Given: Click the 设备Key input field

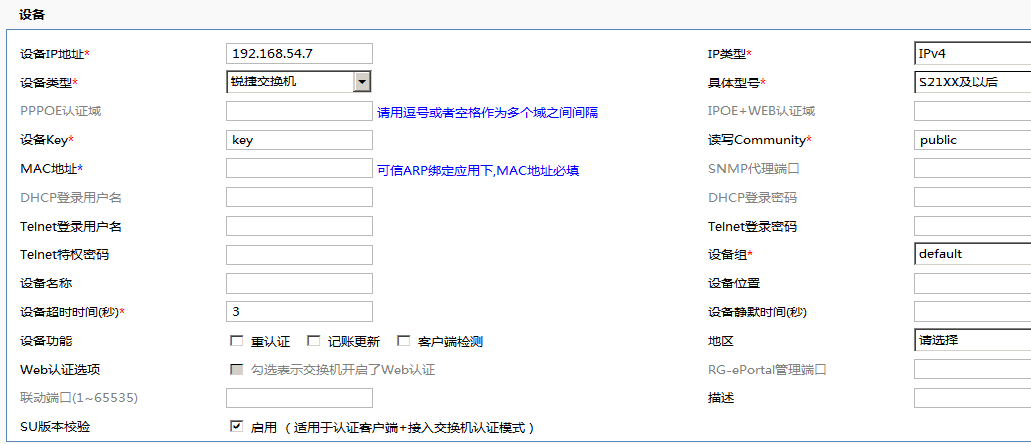Looking at the screenshot, I should pyautogui.click(x=299, y=140).
